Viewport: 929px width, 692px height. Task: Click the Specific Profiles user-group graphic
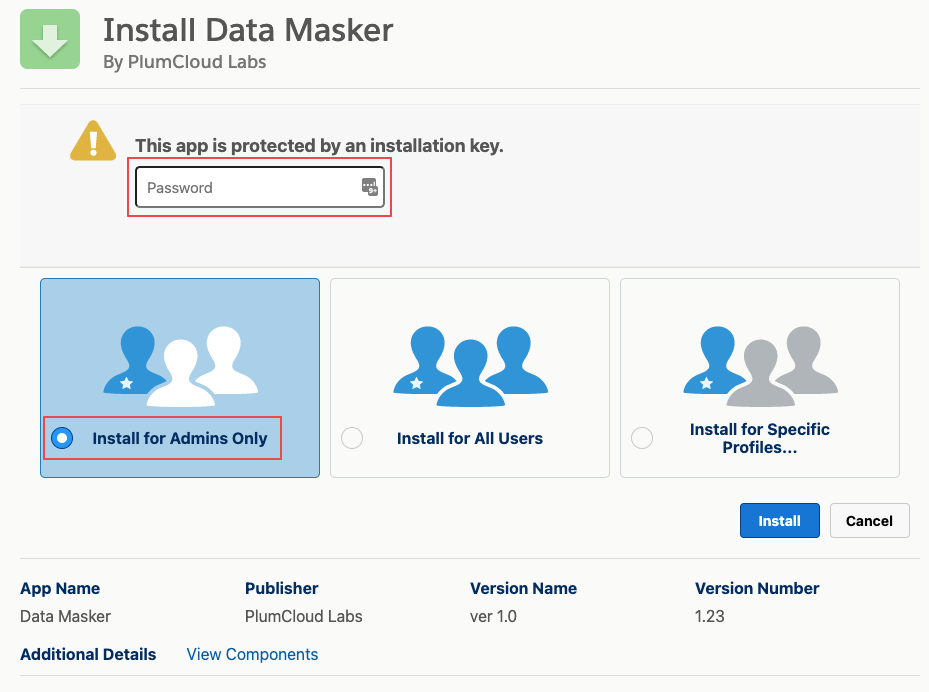tap(759, 365)
